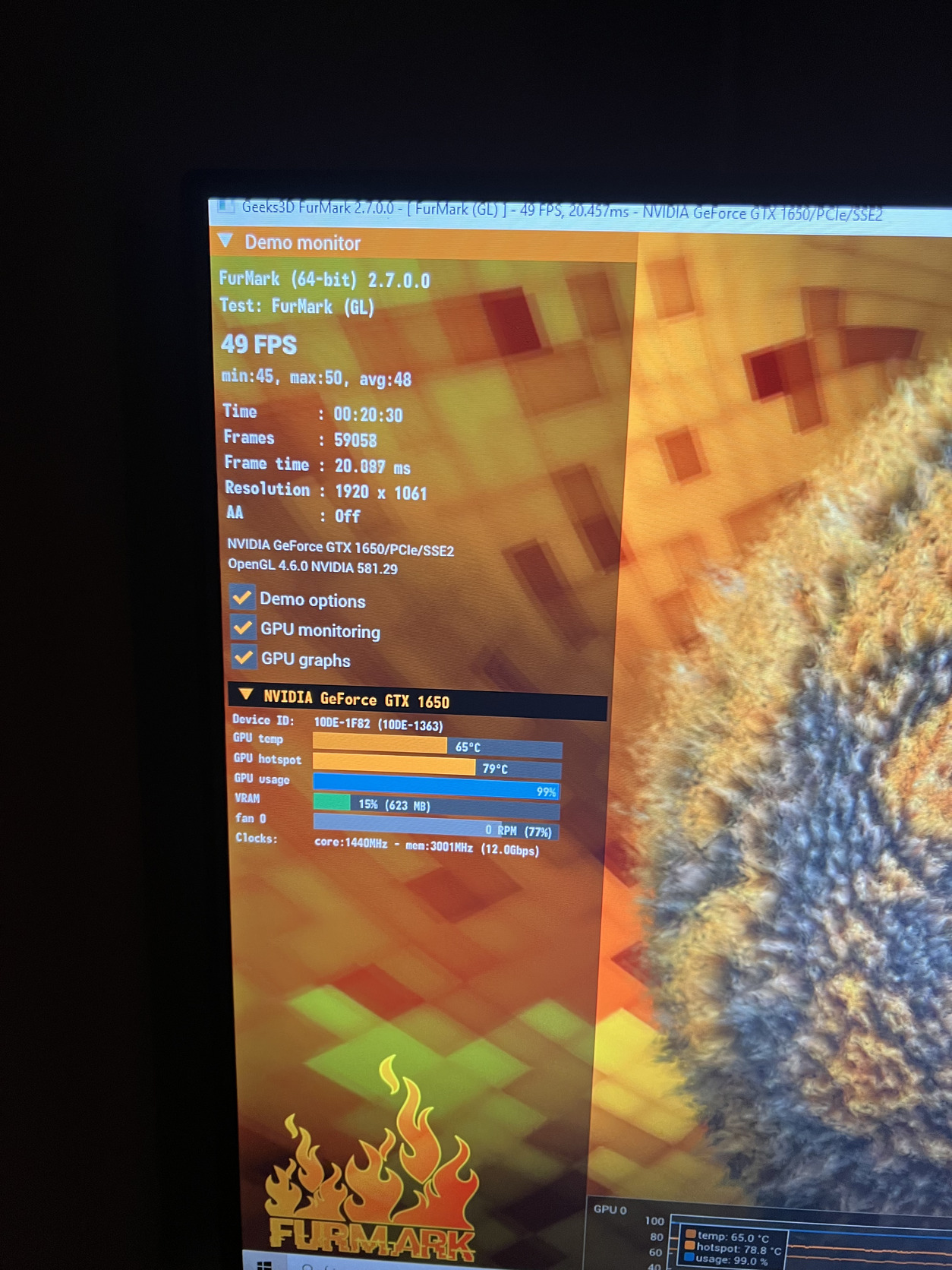Image resolution: width=952 pixels, height=1270 pixels.
Task: Click the Frame time 20.087 ms value
Action: 373,466
